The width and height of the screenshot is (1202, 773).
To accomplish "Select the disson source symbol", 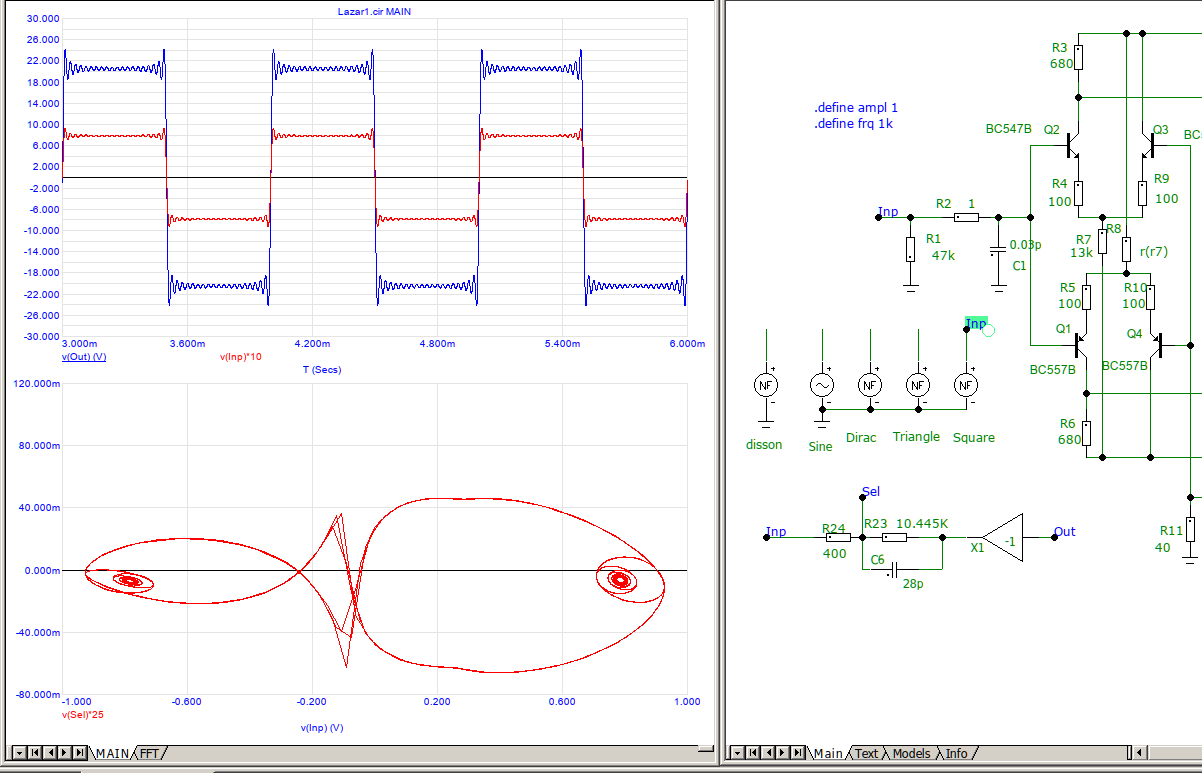I will click(x=765, y=385).
